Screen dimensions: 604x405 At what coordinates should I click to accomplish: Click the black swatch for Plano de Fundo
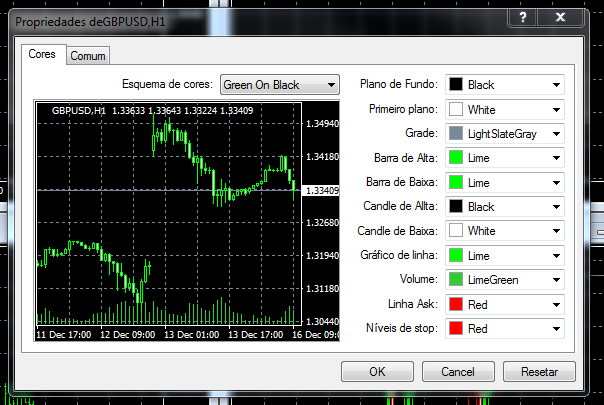point(456,84)
